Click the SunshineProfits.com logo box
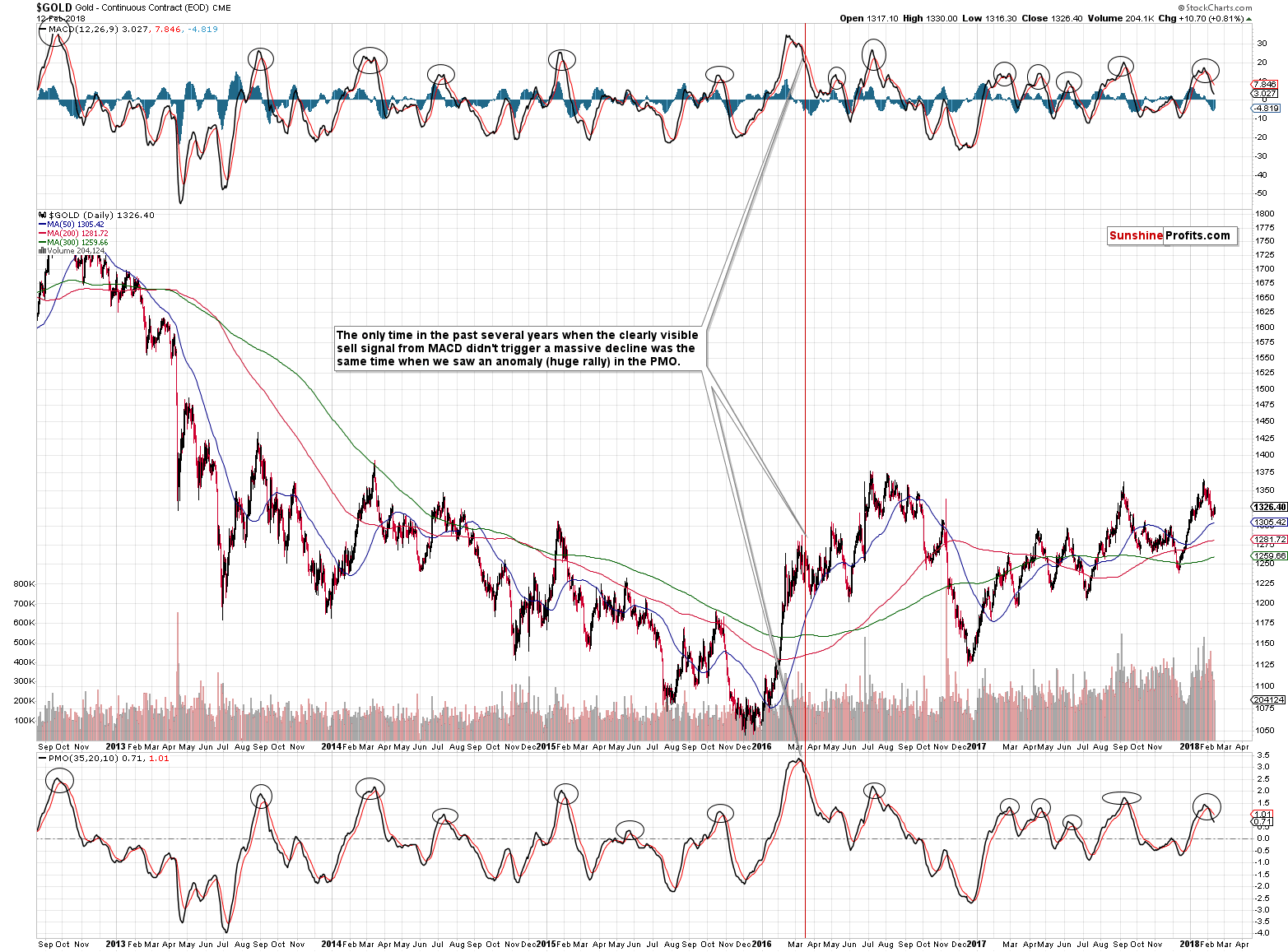The height and width of the screenshot is (952, 1288). 1172,236
